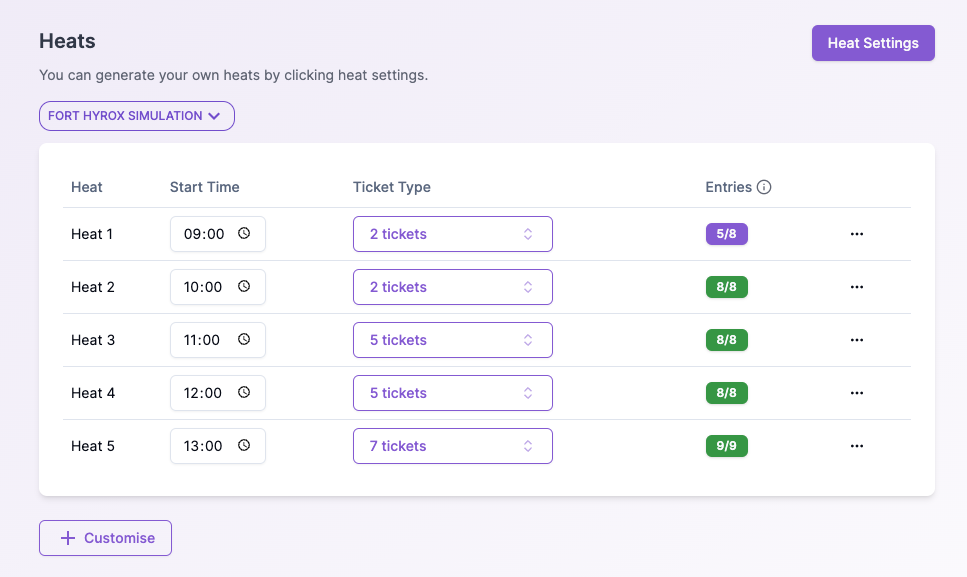The image size is (967, 577).
Task: Click the Heat 5 start time field showing 13:00
Action: (x=205, y=446)
